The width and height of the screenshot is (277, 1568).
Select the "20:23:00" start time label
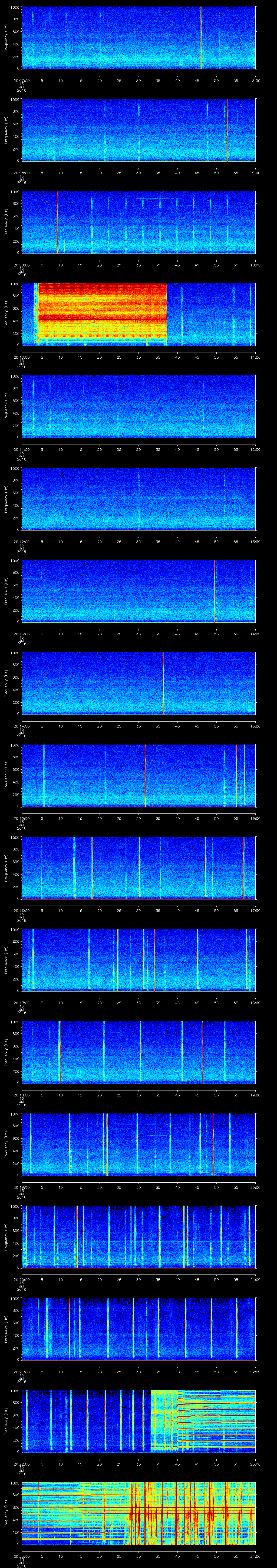tap(21, 1556)
